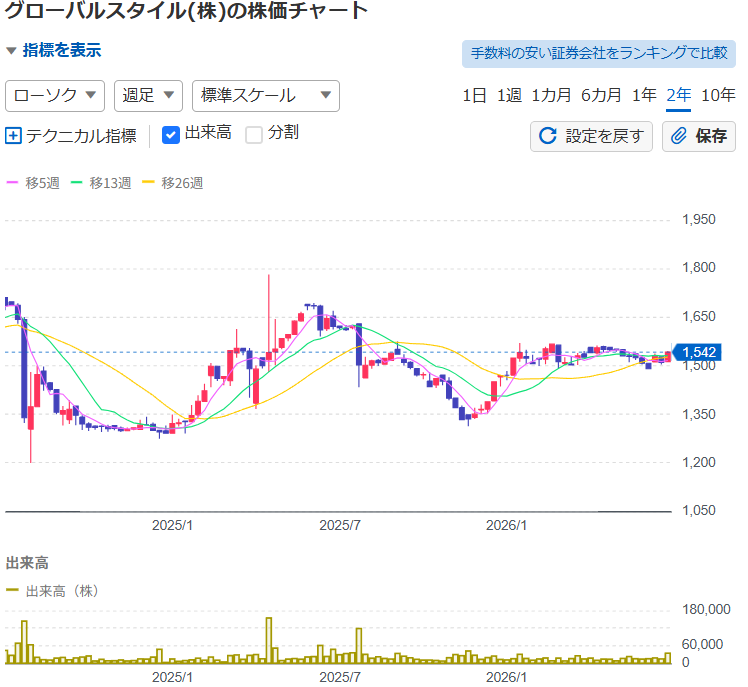Viewport: 748px width, 687px height.
Task: Click the 2025/7 label on price chart axis
Action: point(340,525)
